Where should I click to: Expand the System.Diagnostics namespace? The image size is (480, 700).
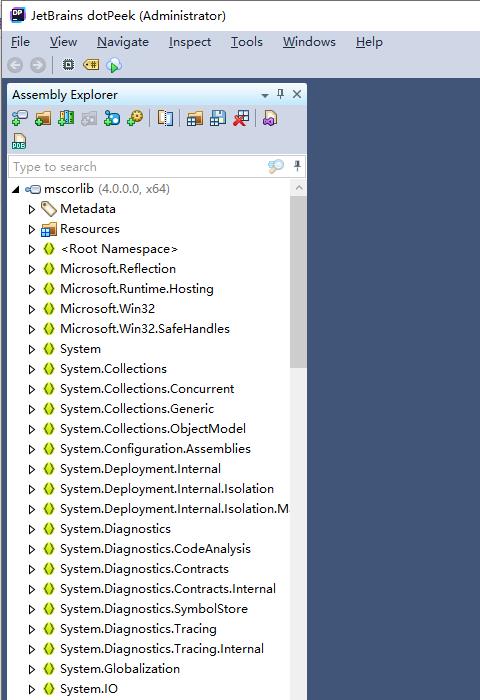pyautogui.click(x=31, y=529)
